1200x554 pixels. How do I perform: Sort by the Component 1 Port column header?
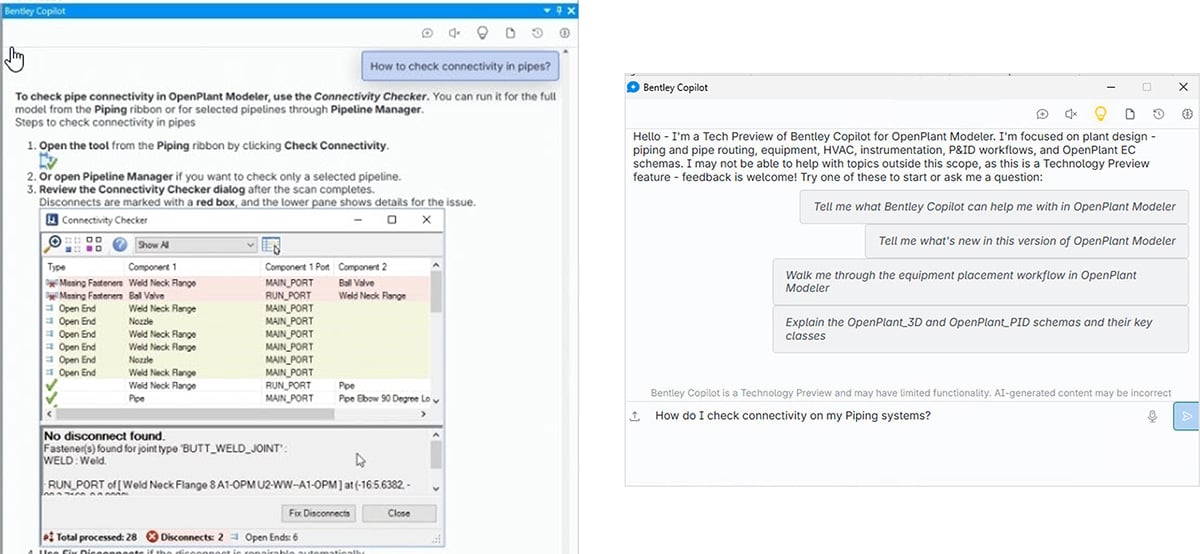click(297, 267)
